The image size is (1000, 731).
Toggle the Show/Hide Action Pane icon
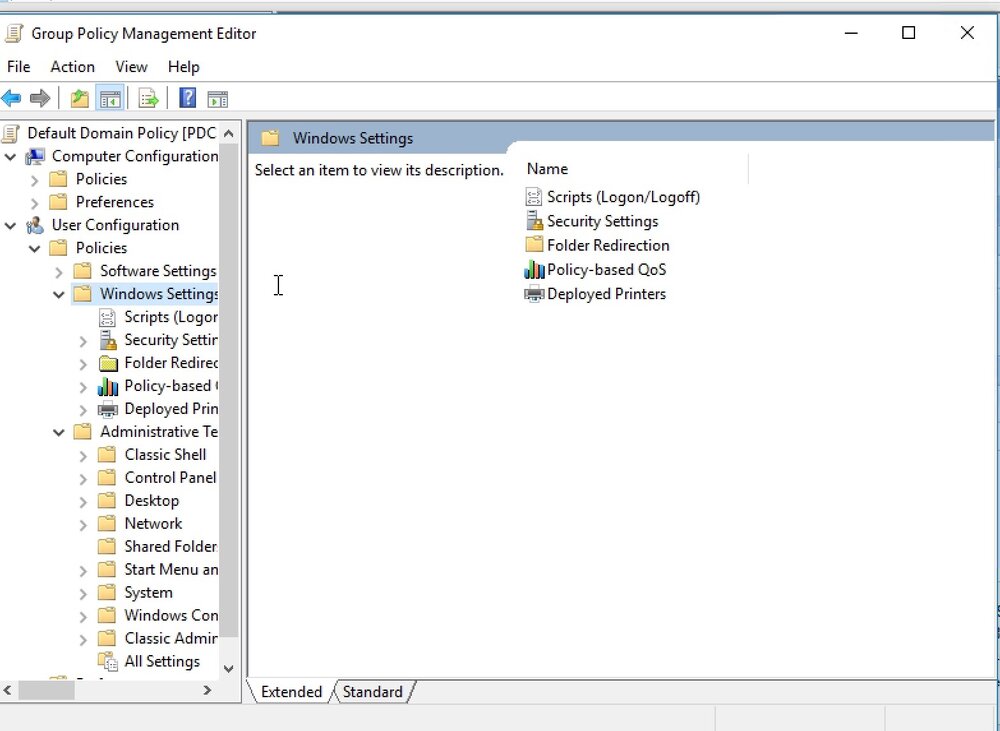coord(217,99)
